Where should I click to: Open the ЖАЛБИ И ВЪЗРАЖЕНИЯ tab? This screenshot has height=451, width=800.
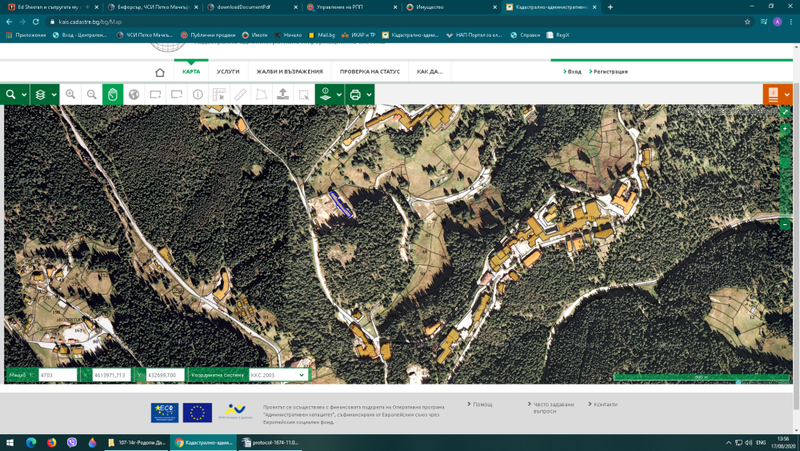(x=289, y=72)
